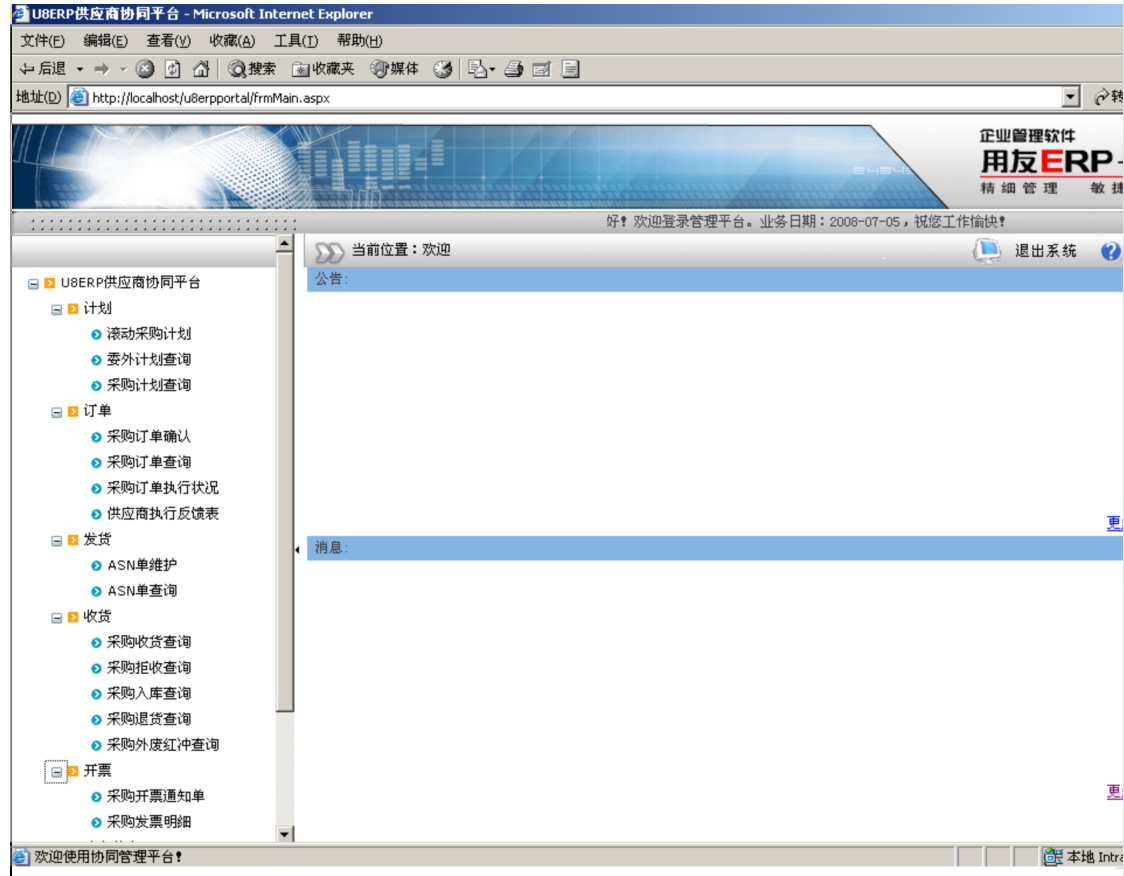Click the Discuss icon in toolbar

[571, 69]
